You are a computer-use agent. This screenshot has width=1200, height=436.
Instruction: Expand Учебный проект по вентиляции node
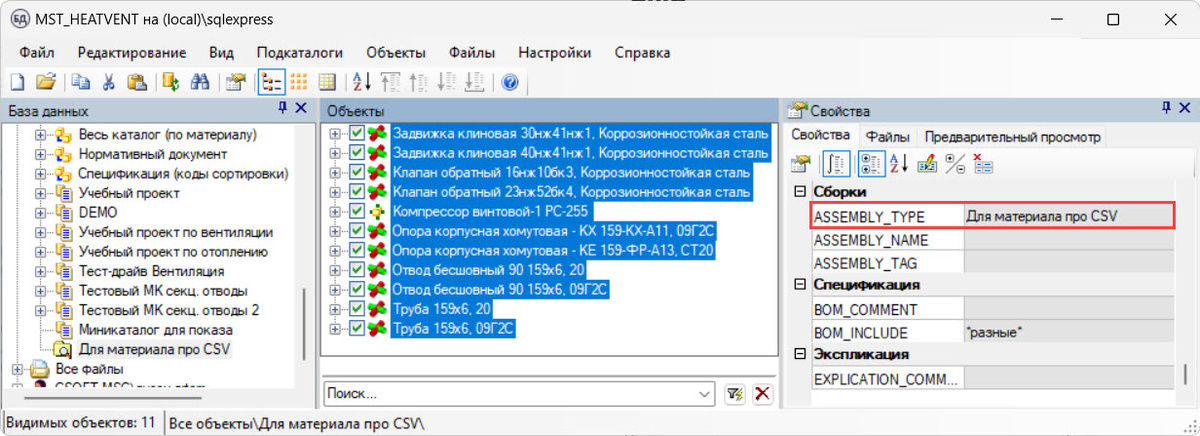tap(42, 232)
